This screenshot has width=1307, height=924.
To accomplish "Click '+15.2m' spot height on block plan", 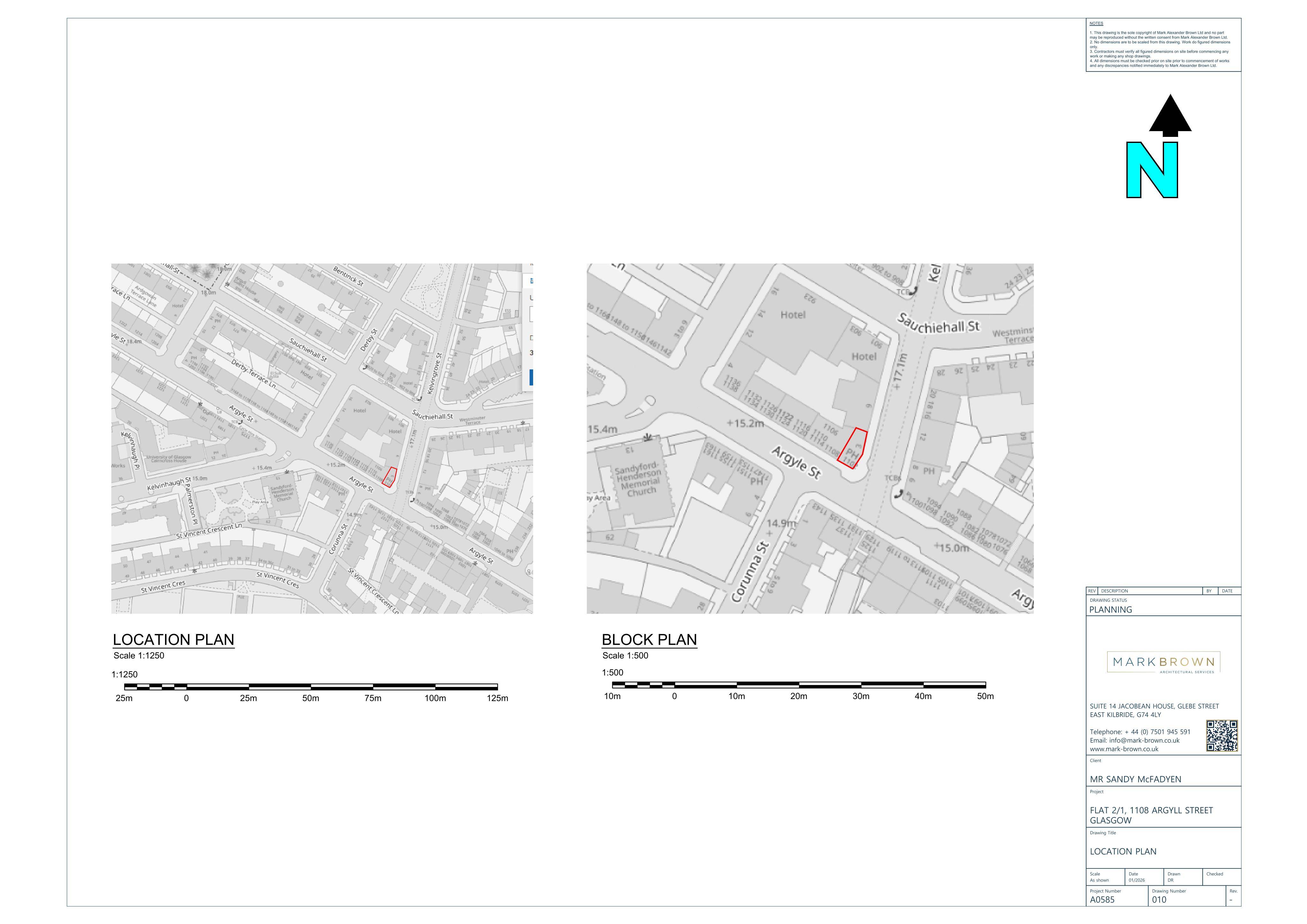I will (745, 423).
